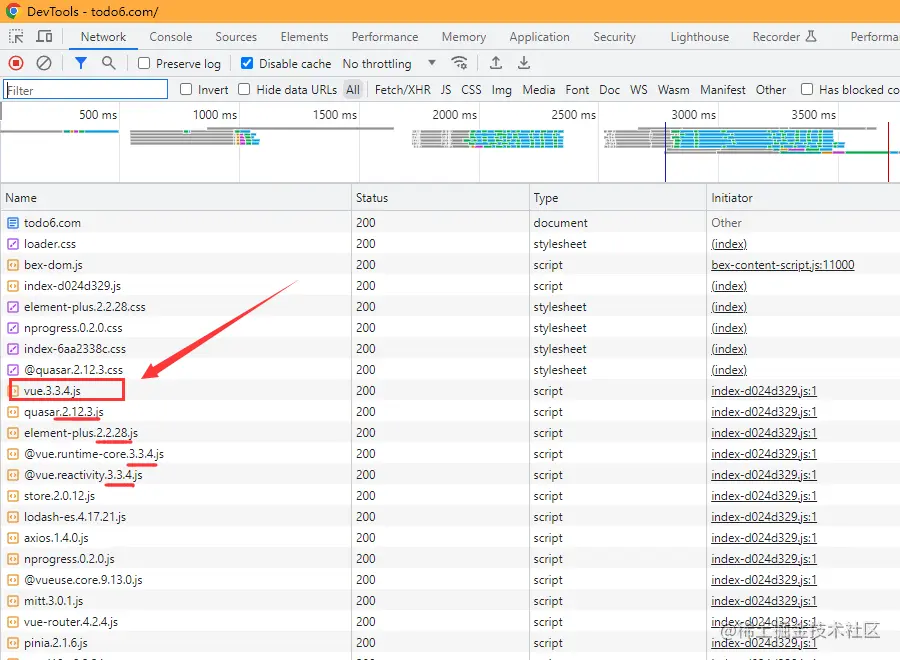The image size is (900, 660).
Task: Open the Elements tab
Action: [304, 37]
